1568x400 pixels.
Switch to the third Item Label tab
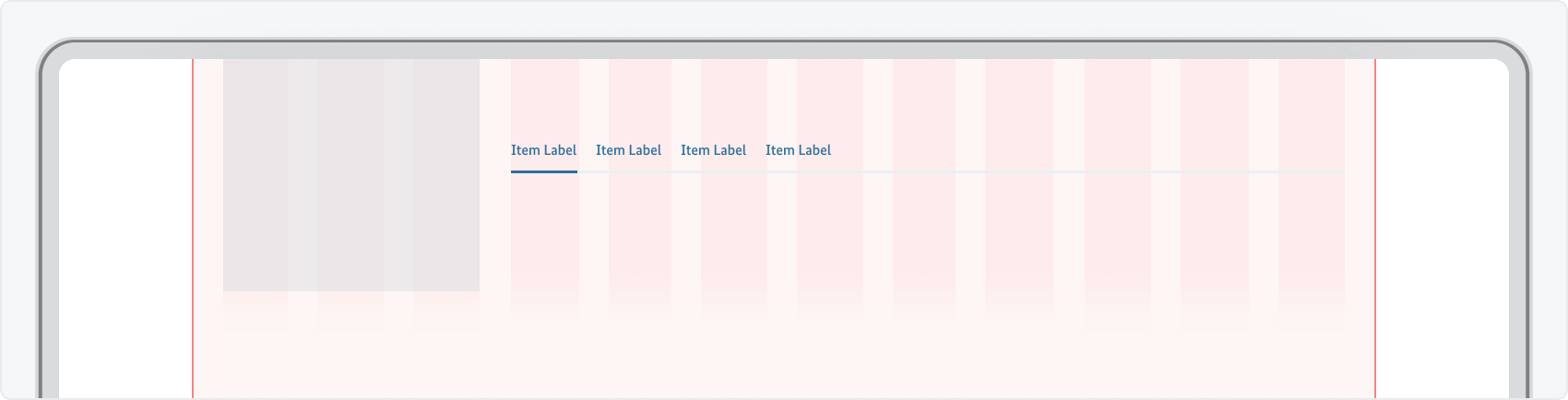[x=713, y=150]
